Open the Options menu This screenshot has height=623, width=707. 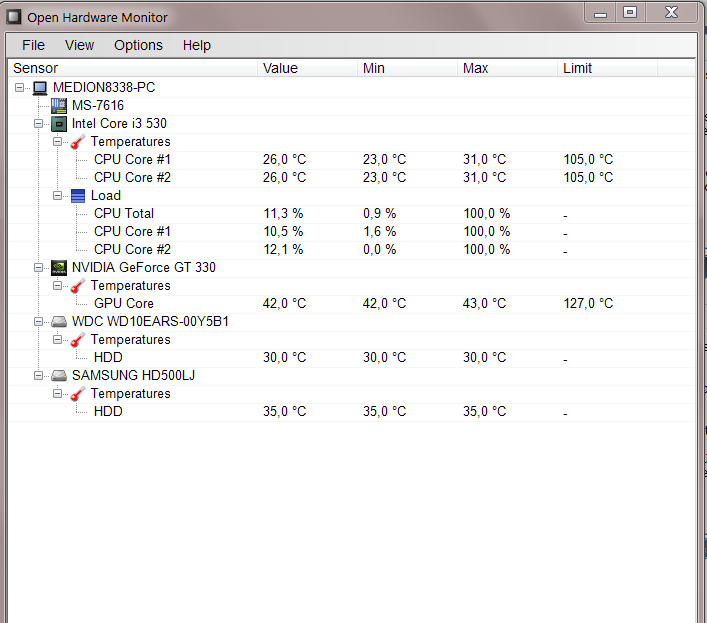click(x=138, y=45)
